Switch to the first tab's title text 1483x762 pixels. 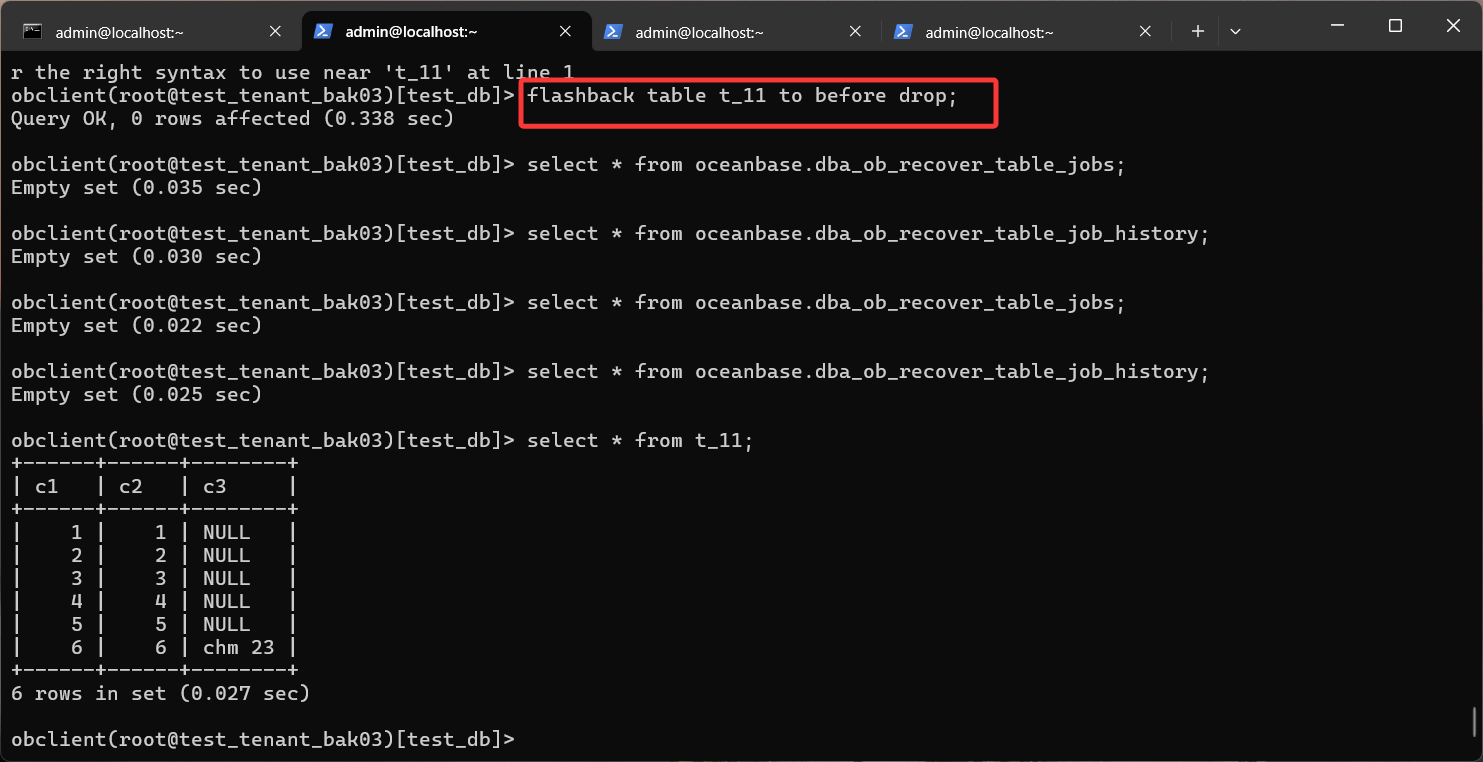pyautogui.click(x=119, y=32)
